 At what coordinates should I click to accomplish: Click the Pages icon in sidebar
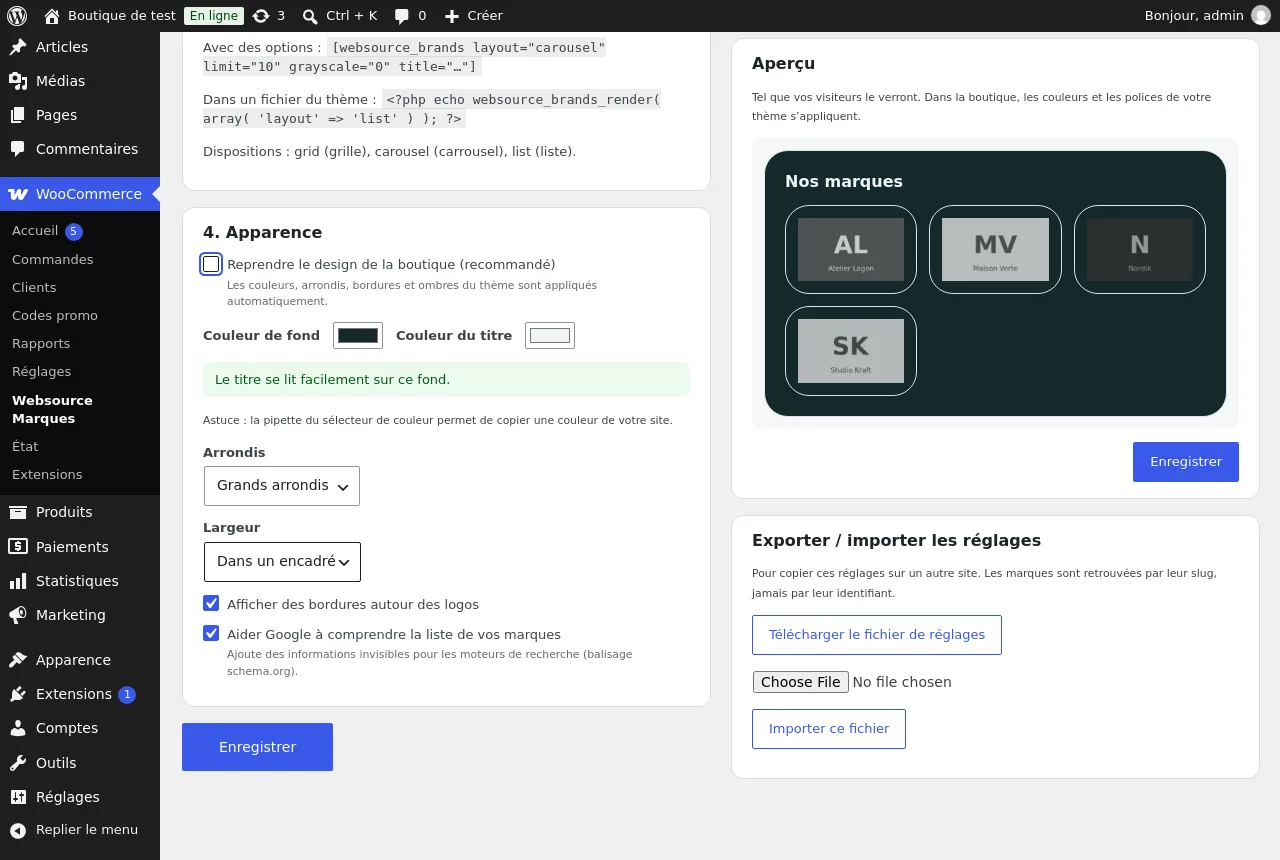coord(18,115)
